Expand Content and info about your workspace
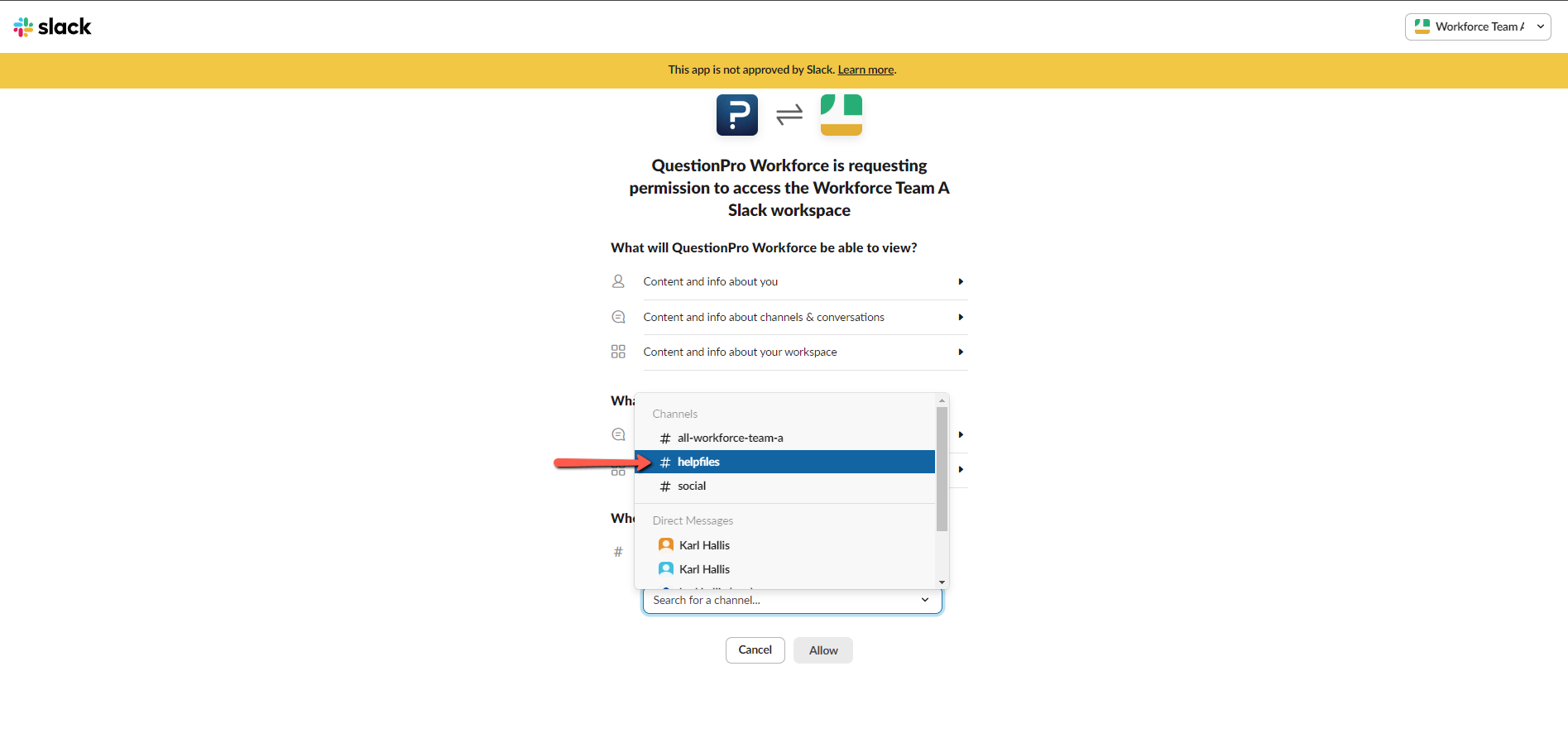The image size is (1568, 743). [804, 352]
